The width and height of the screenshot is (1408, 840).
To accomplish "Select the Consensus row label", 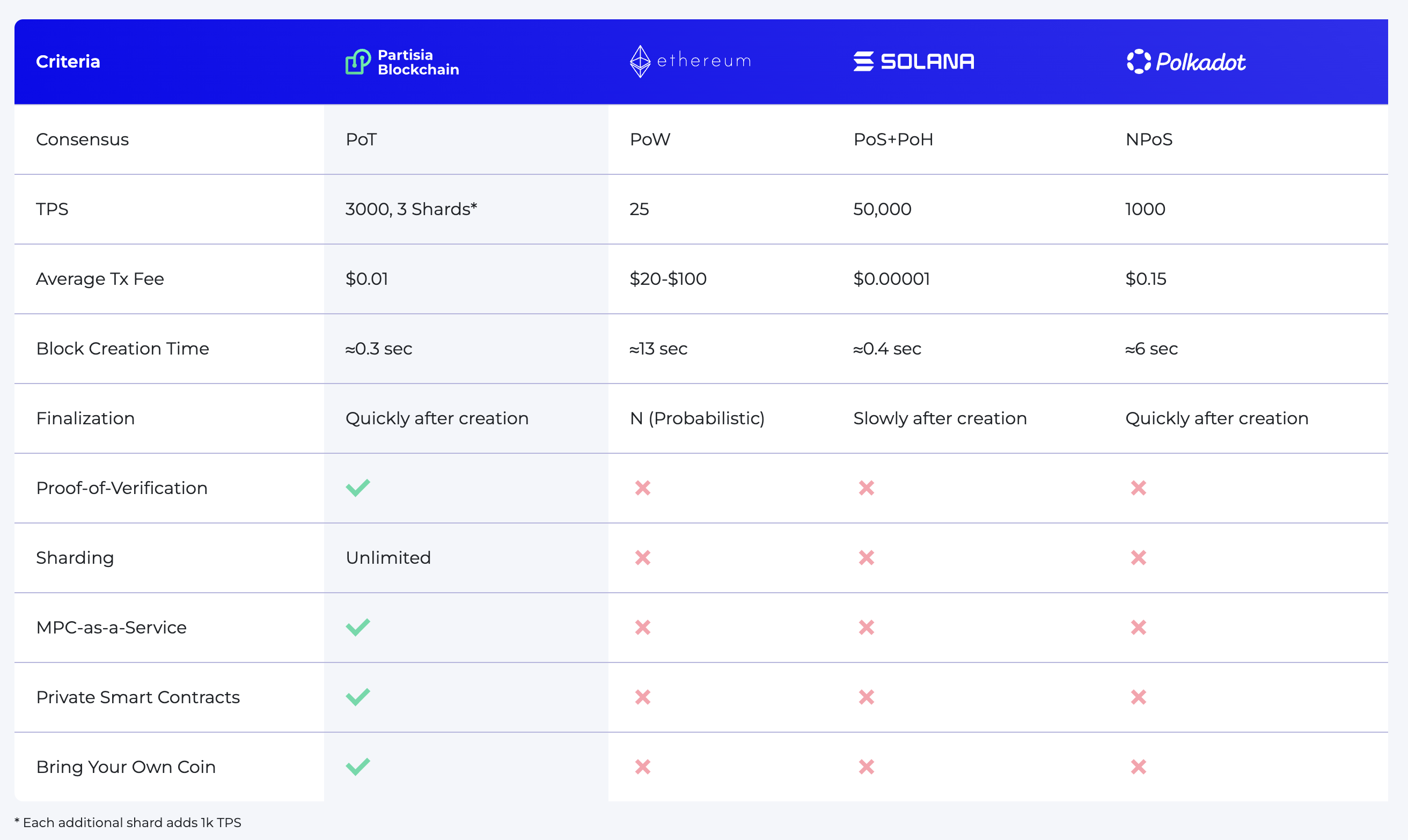I will [x=82, y=139].
